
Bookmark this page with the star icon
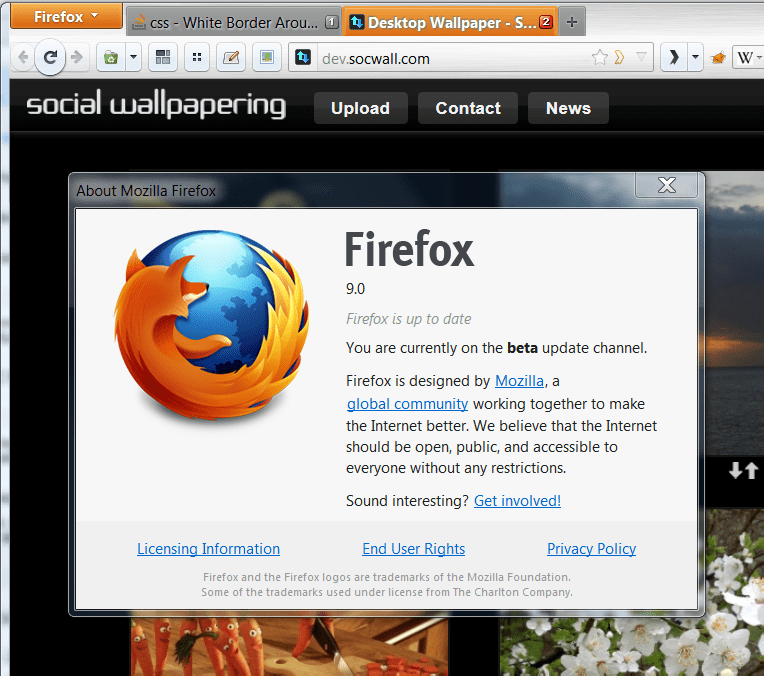coord(599,58)
